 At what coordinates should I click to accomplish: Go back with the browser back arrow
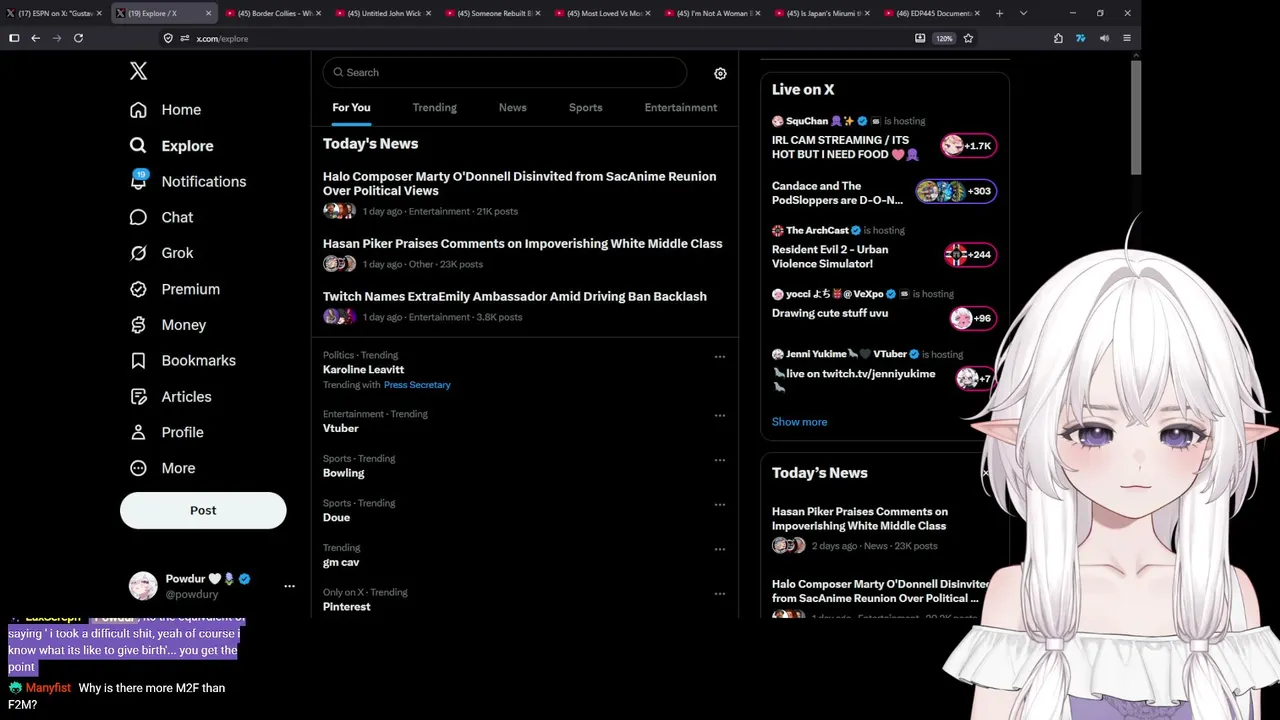(35, 38)
